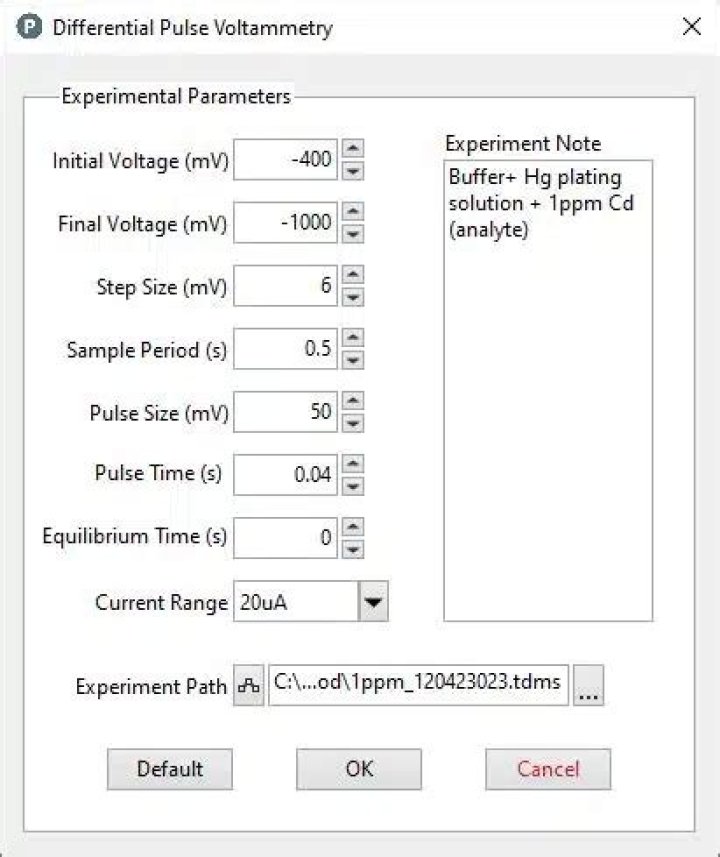Click the Experiment Path file field

pos(418,687)
